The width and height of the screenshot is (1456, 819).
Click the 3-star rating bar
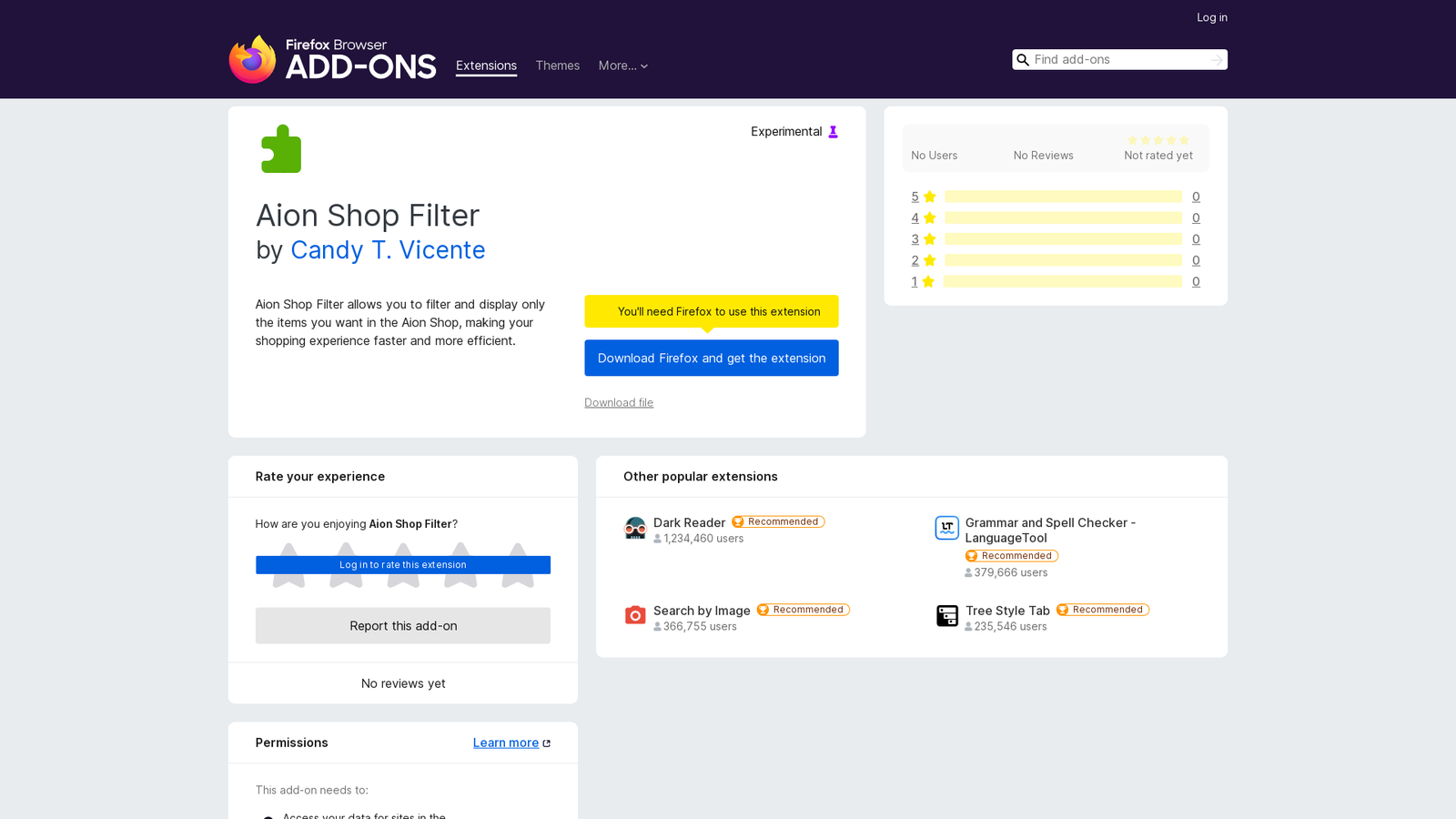(1063, 239)
